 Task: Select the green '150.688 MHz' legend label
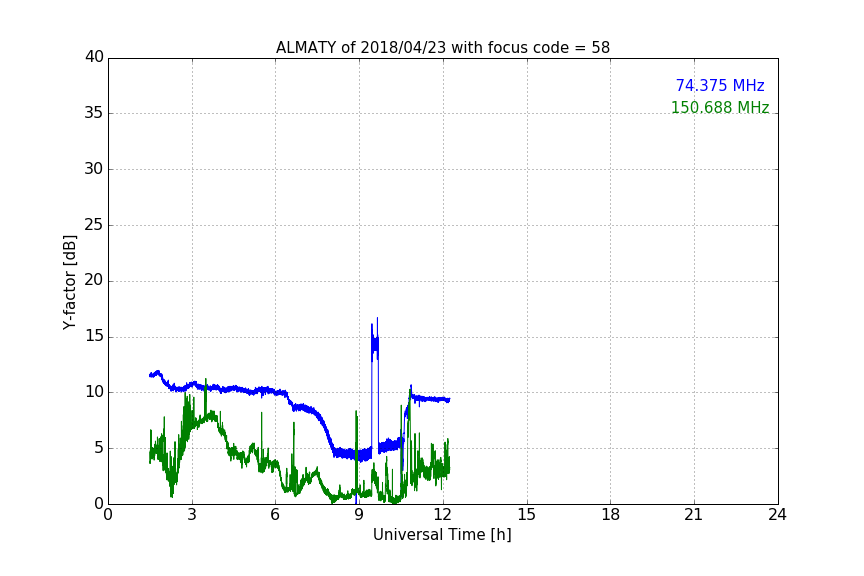(720, 107)
